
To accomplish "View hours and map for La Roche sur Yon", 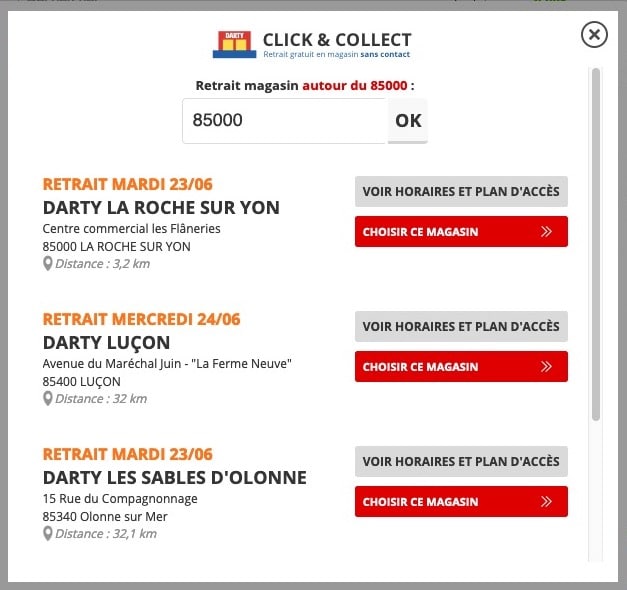I will point(461,191).
